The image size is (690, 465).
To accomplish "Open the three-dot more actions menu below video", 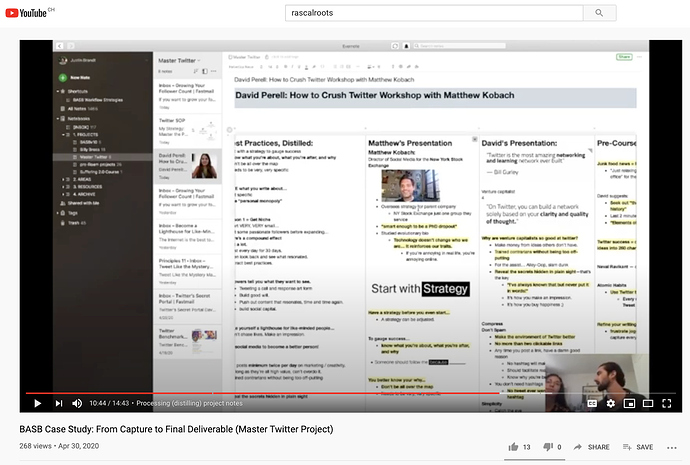I will [x=672, y=447].
